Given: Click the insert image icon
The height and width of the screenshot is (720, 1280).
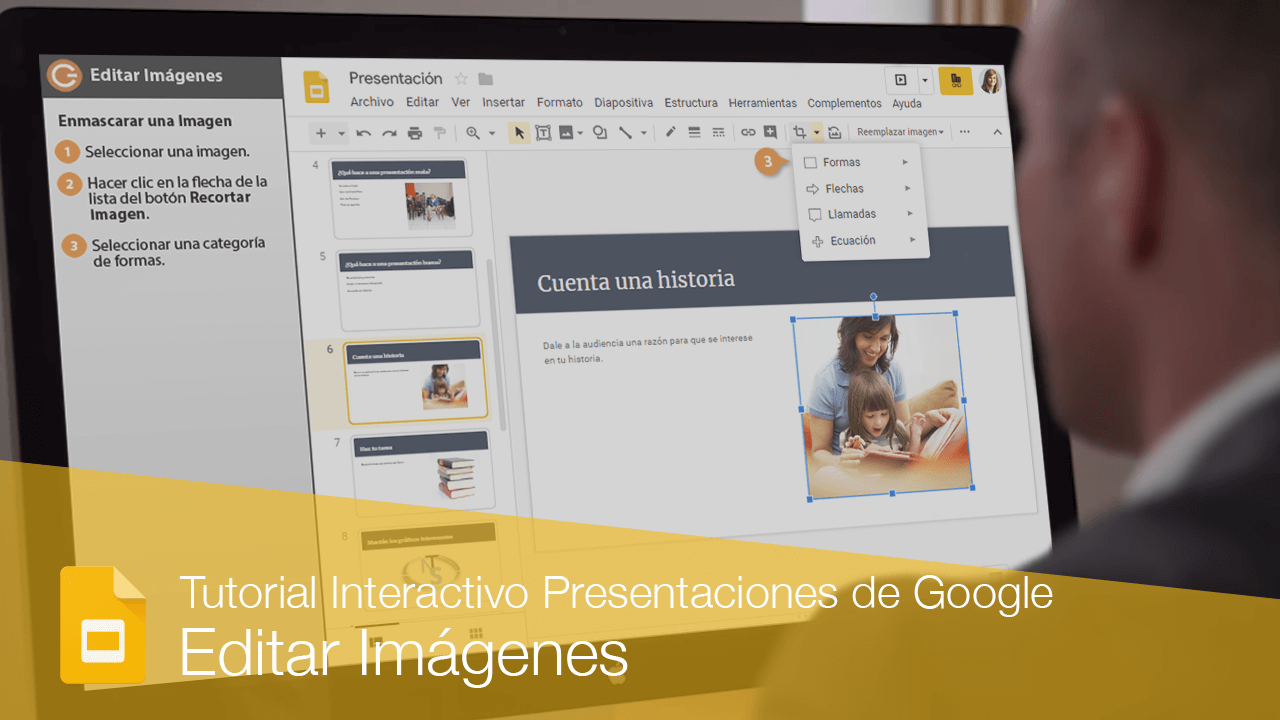Looking at the screenshot, I should click(x=566, y=132).
